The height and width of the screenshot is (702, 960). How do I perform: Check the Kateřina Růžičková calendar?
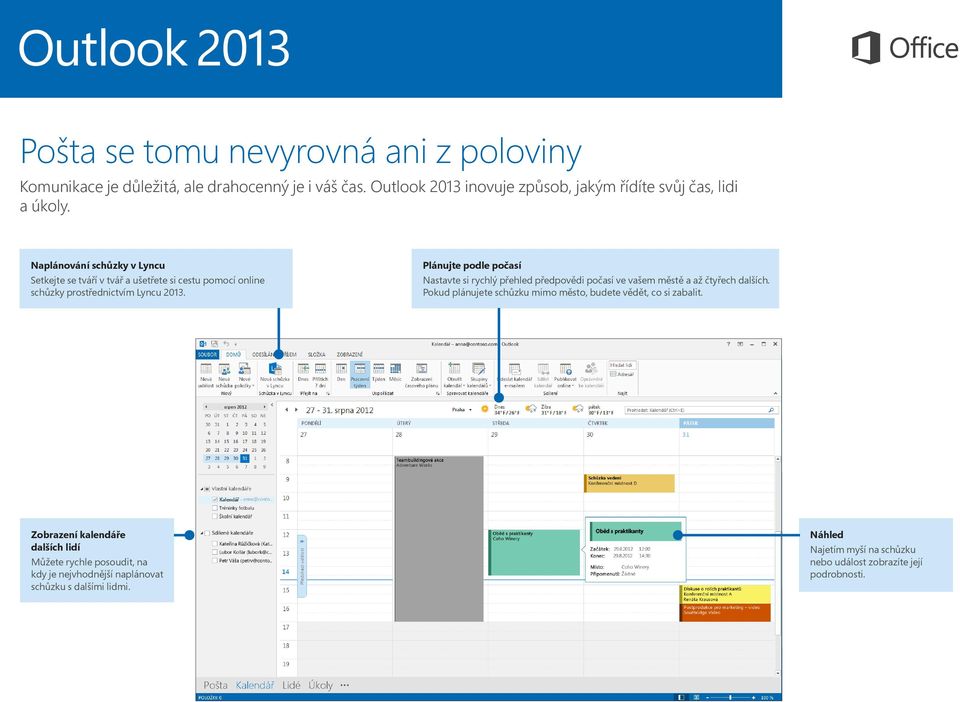(x=215, y=543)
